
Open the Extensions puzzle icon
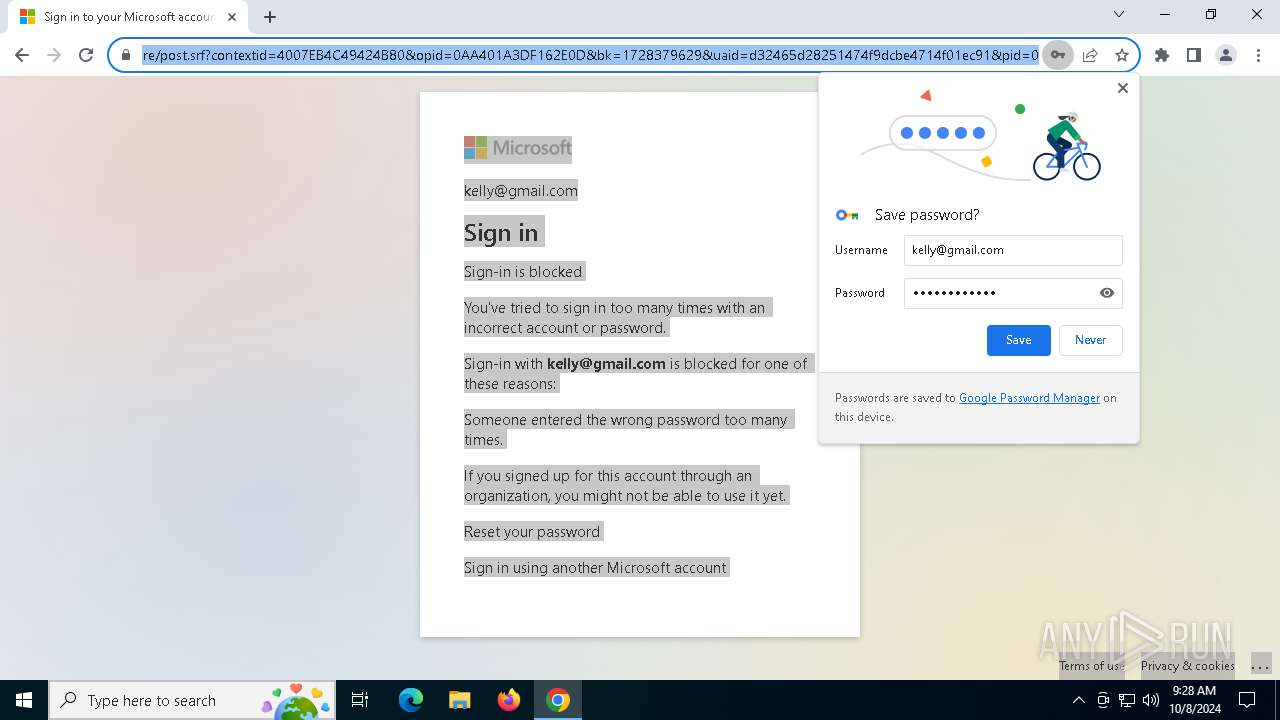pyautogui.click(x=1161, y=55)
